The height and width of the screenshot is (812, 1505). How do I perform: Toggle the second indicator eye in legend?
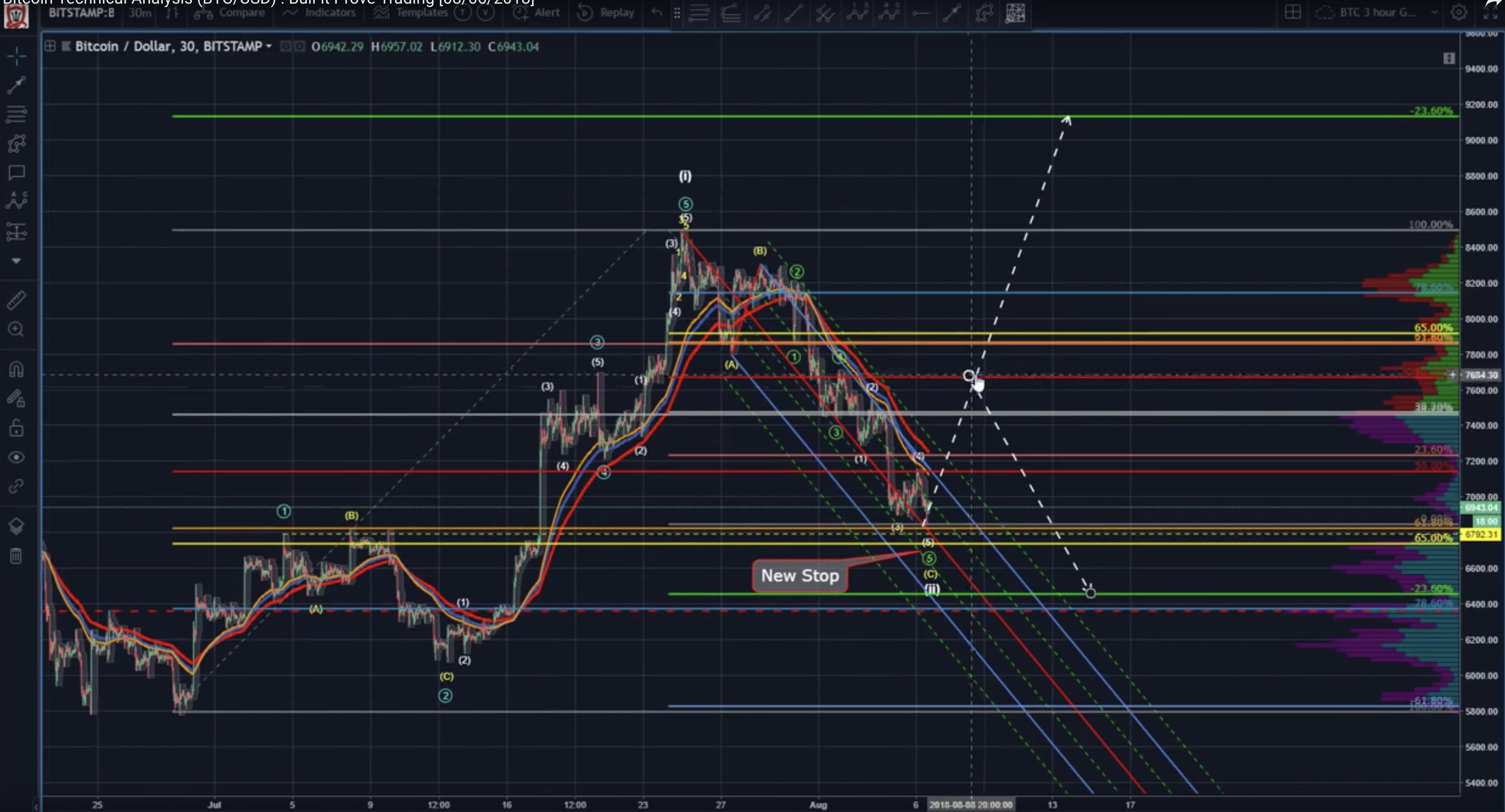(299, 46)
